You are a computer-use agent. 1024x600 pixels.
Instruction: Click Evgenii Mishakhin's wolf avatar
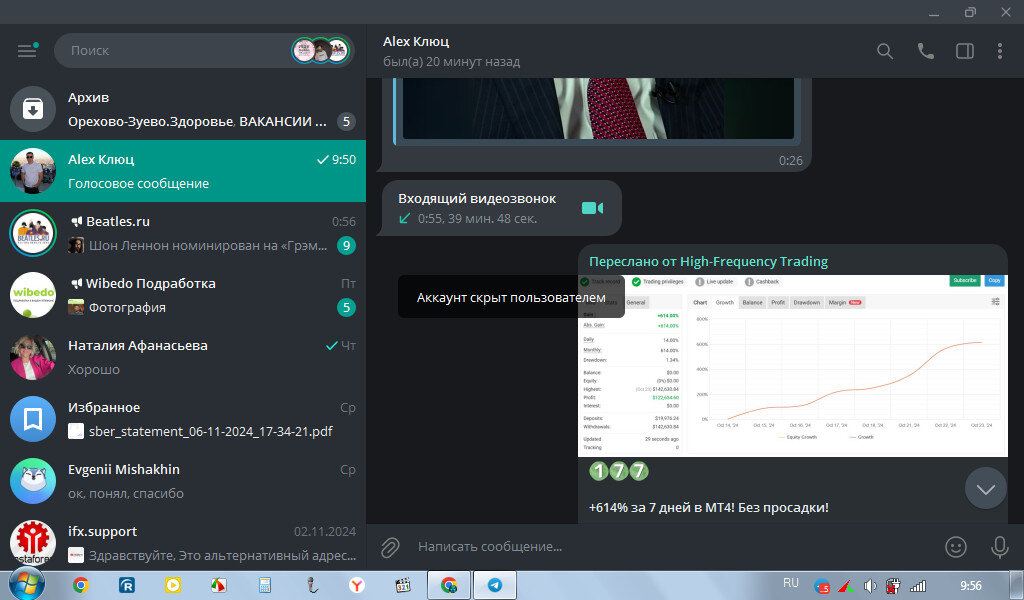click(33, 481)
